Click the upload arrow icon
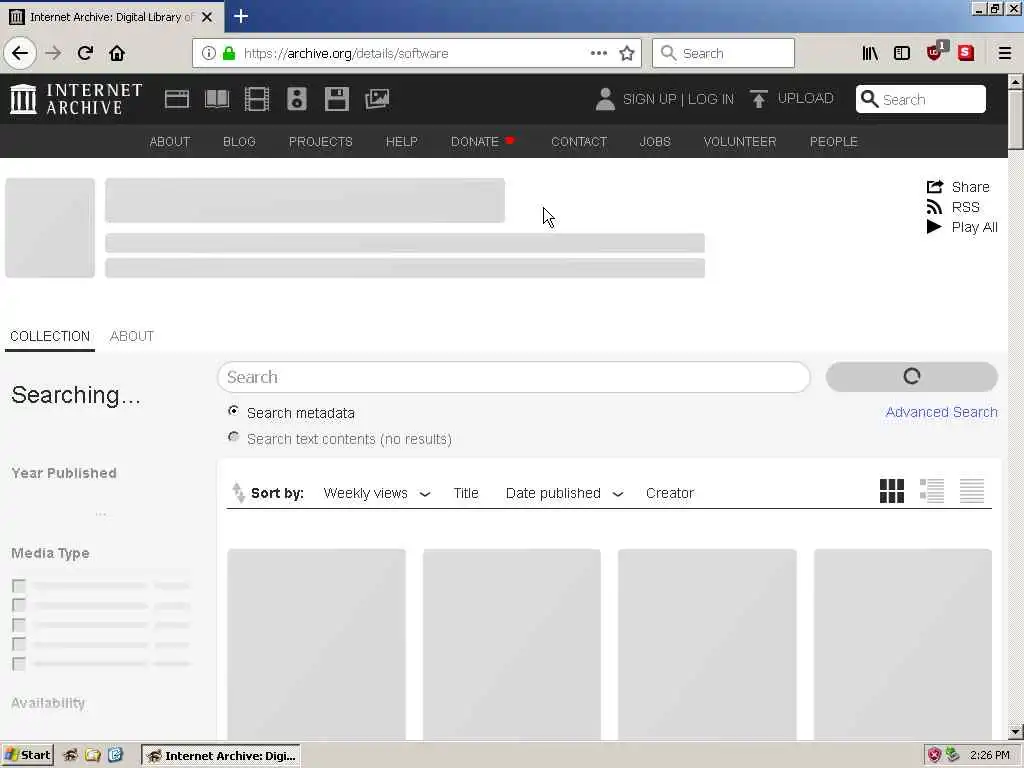The width and height of the screenshot is (1024, 768). click(x=758, y=99)
